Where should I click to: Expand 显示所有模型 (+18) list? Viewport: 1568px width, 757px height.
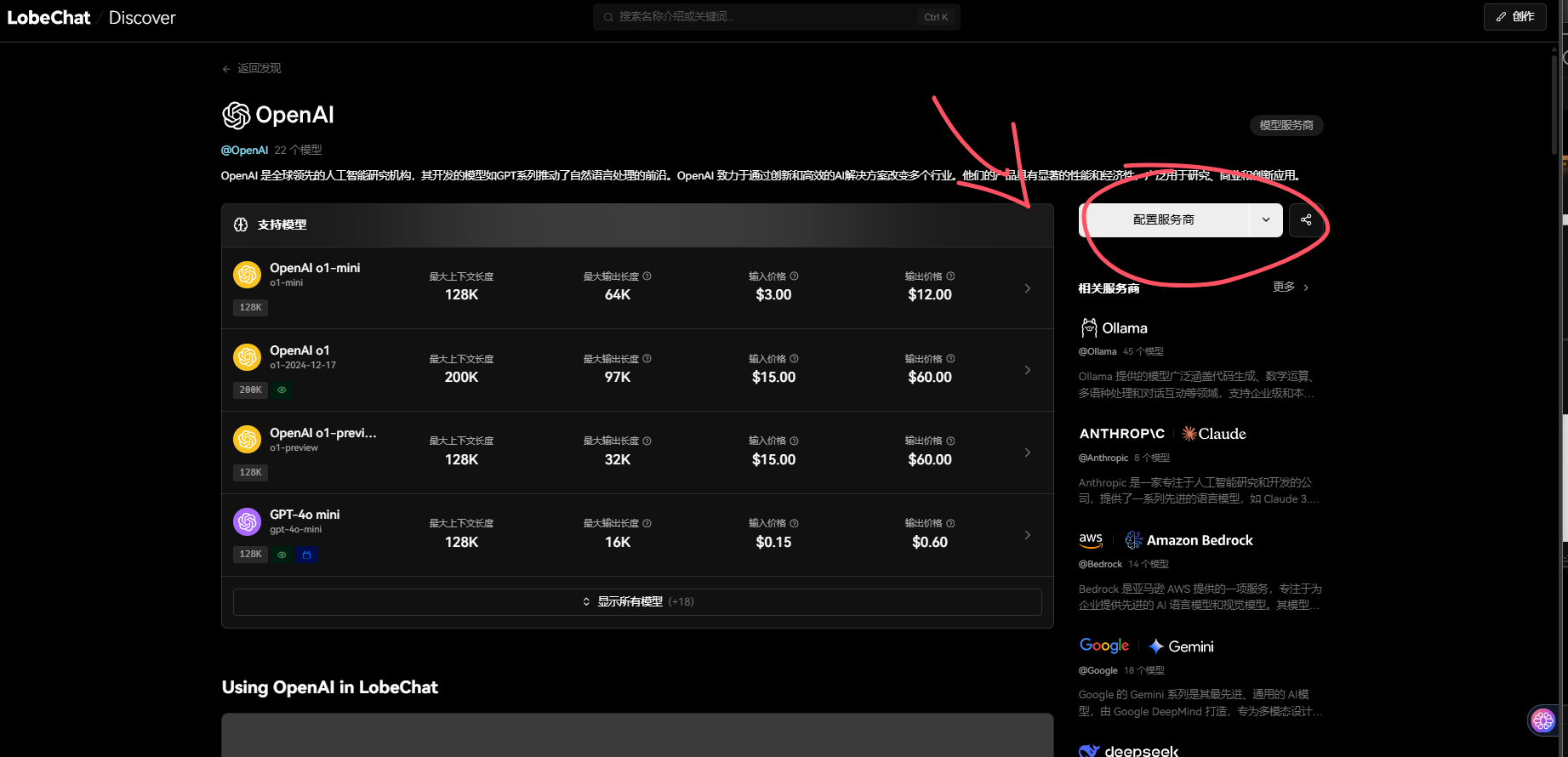[x=637, y=601]
